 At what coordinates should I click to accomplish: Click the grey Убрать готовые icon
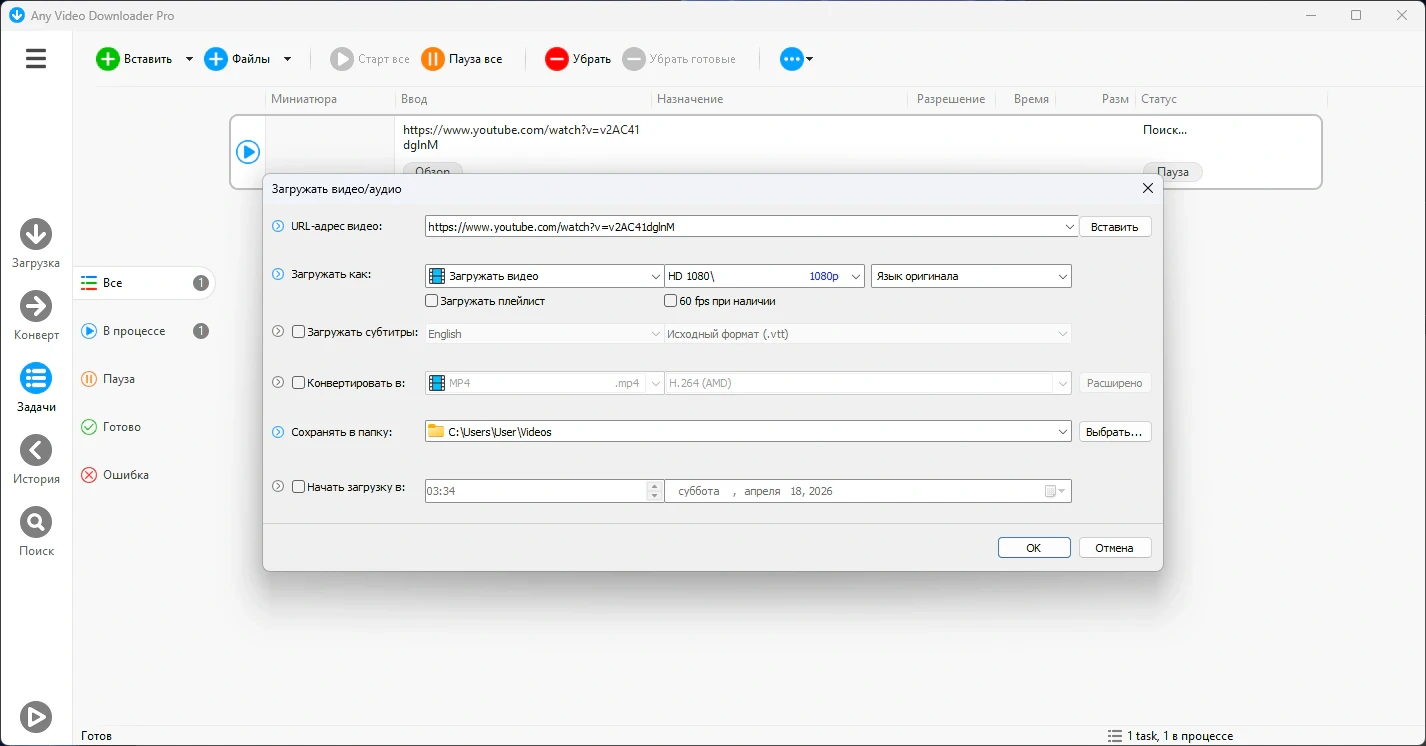pyautogui.click(x=634, y=59)
